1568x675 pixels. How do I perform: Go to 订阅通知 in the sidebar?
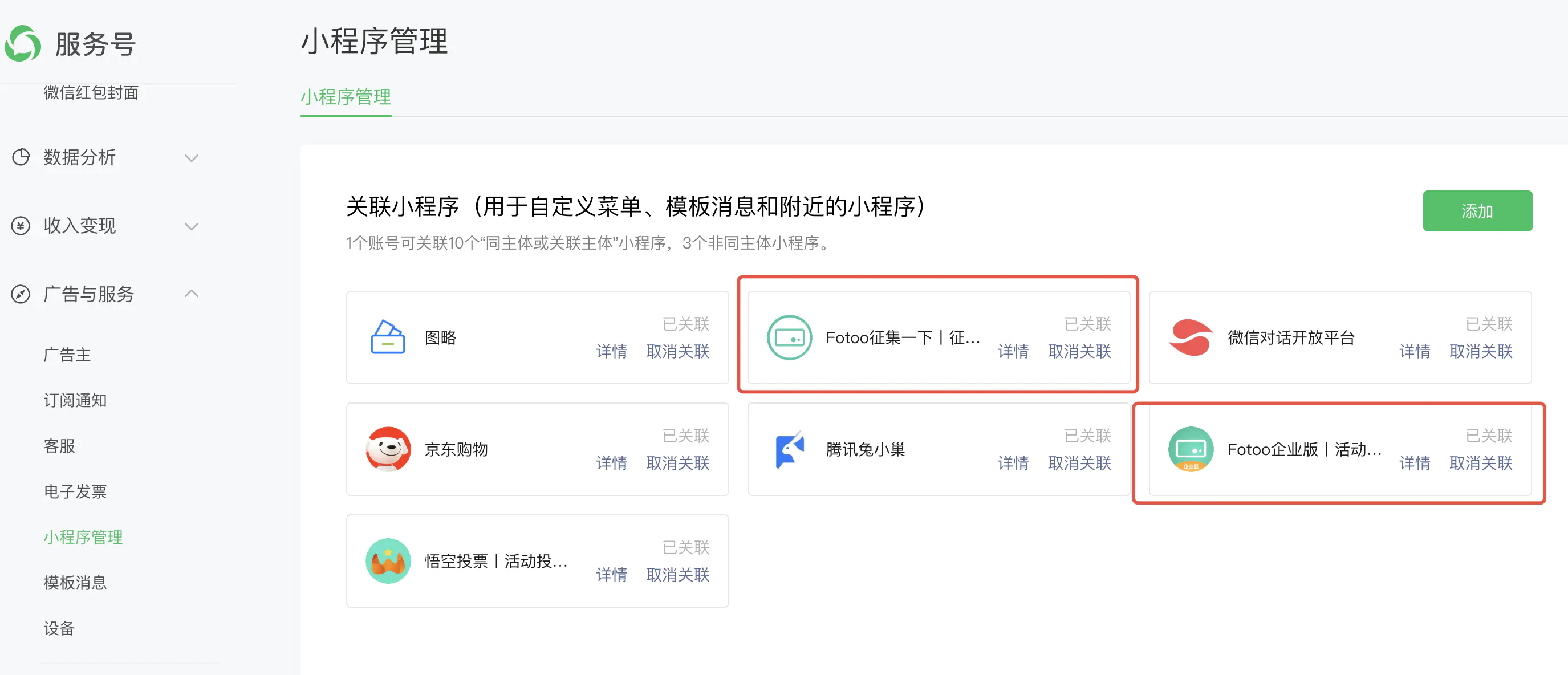75,400
